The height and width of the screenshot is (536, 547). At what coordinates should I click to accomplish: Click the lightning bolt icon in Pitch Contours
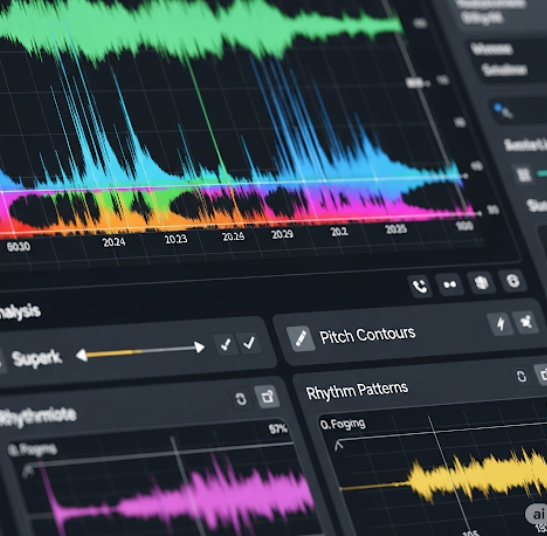[501, 323]
